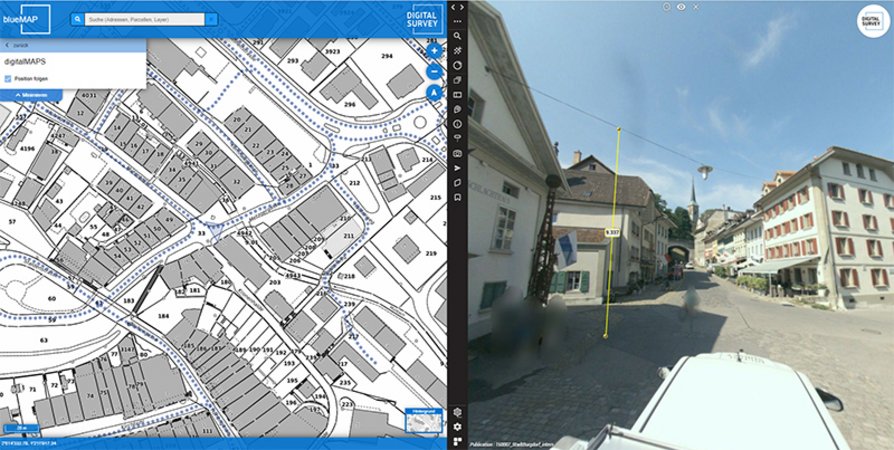
Task: Toggle the Position folgen checkbox
Action: [8, 79]
